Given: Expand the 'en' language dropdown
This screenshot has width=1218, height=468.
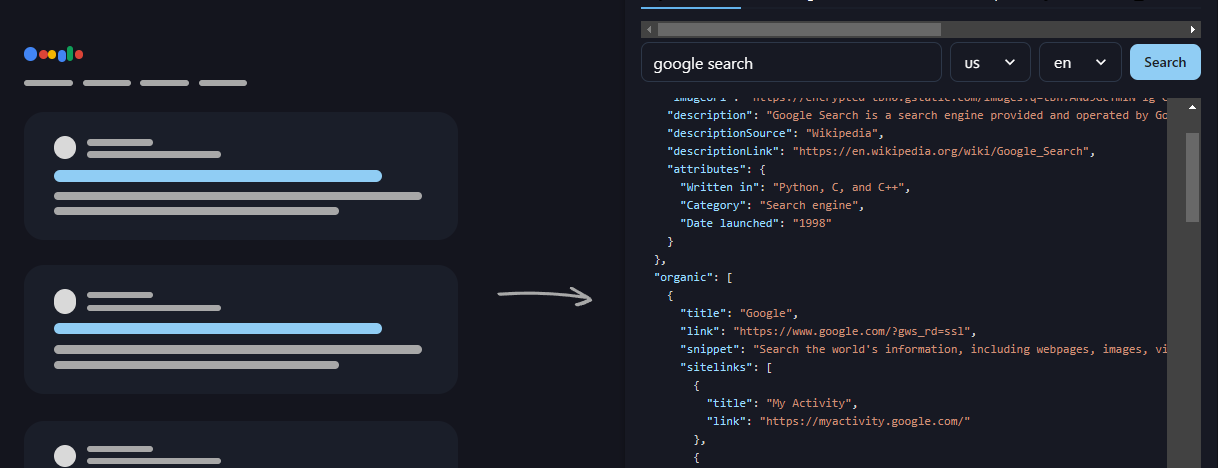Looking at the screenshot, I should [1080, 62].
